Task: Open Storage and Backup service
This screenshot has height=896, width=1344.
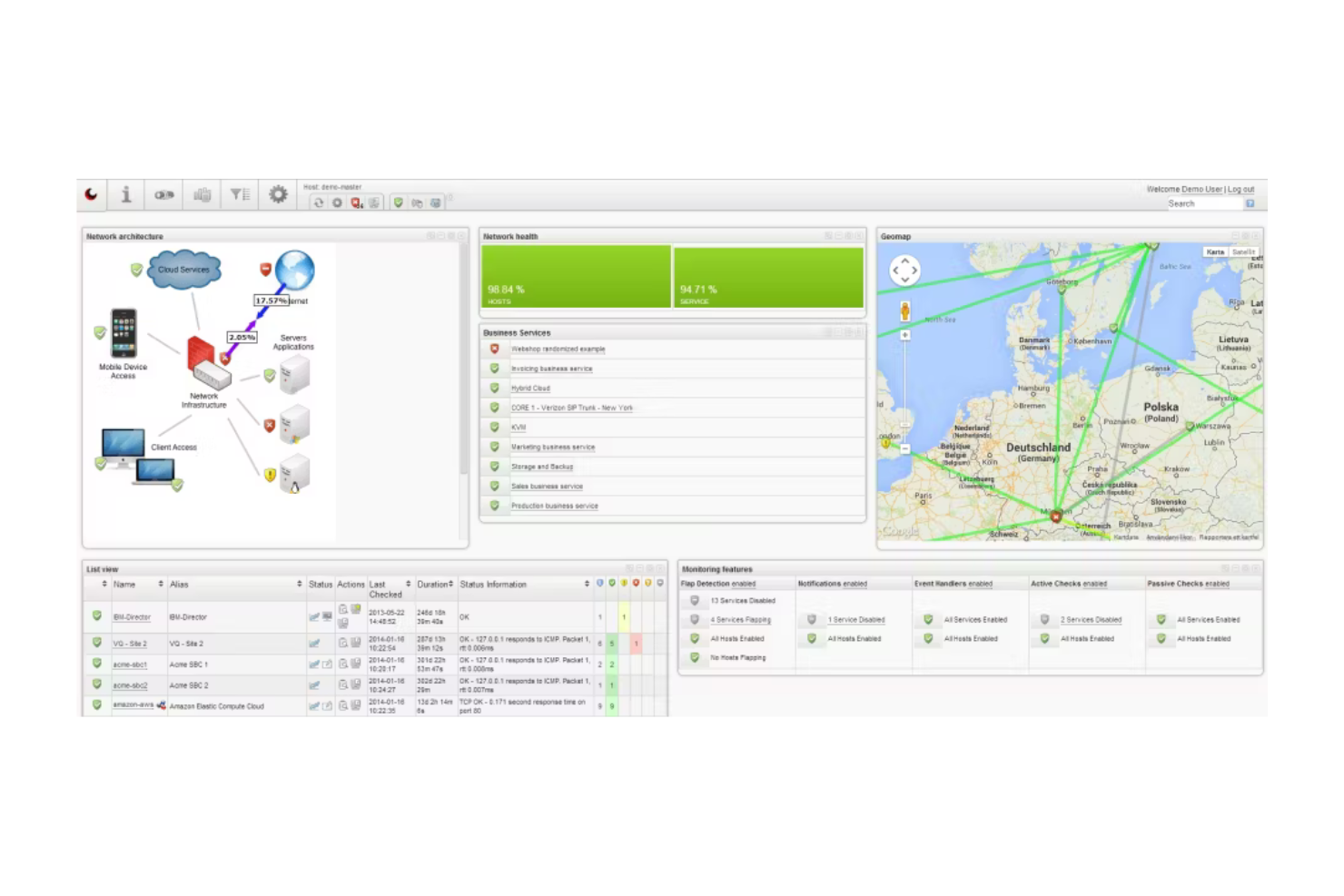Action: [542, 467]
